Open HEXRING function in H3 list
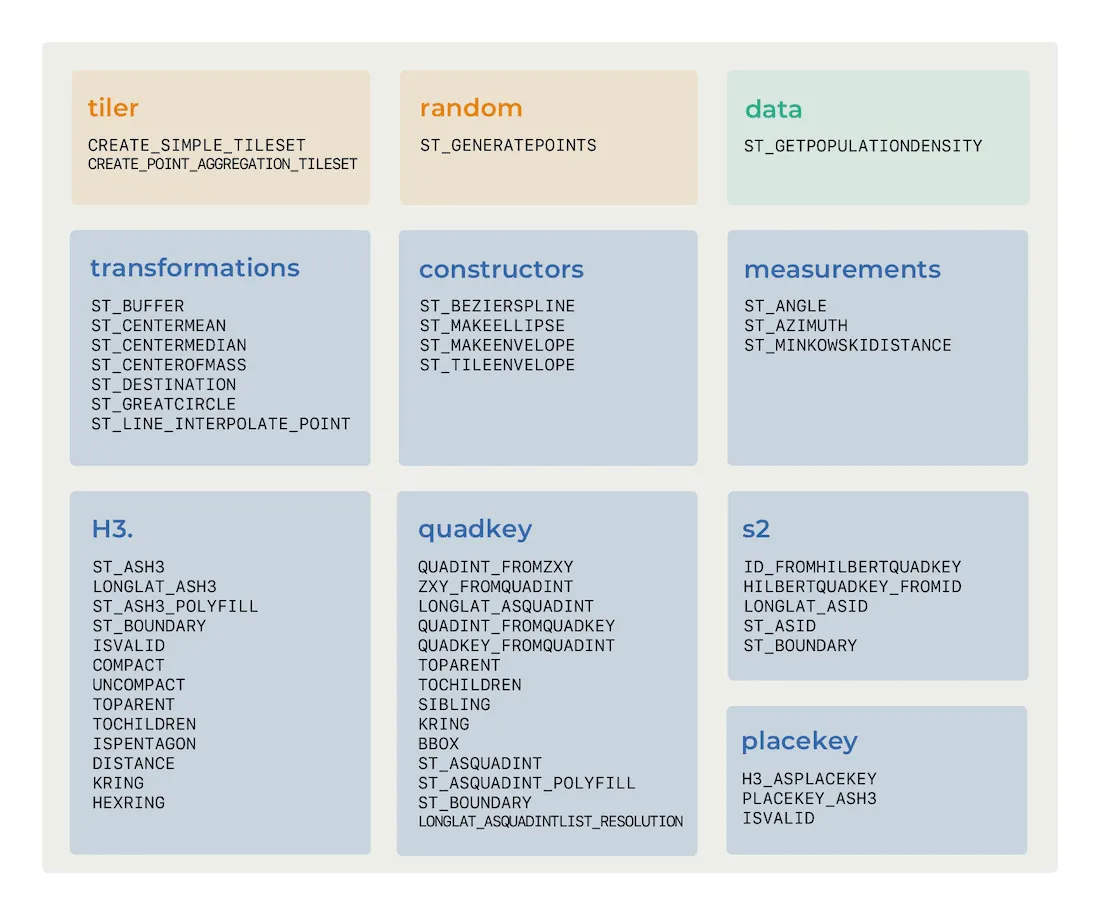 pos(129,803)
